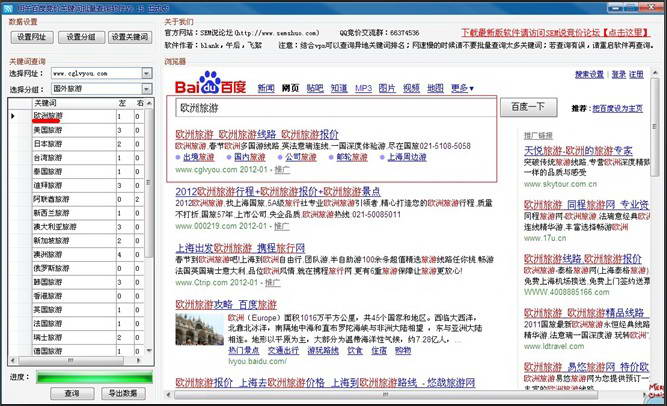Click the 注册 link
Screen dimensions: 667x406
[636, 74]
